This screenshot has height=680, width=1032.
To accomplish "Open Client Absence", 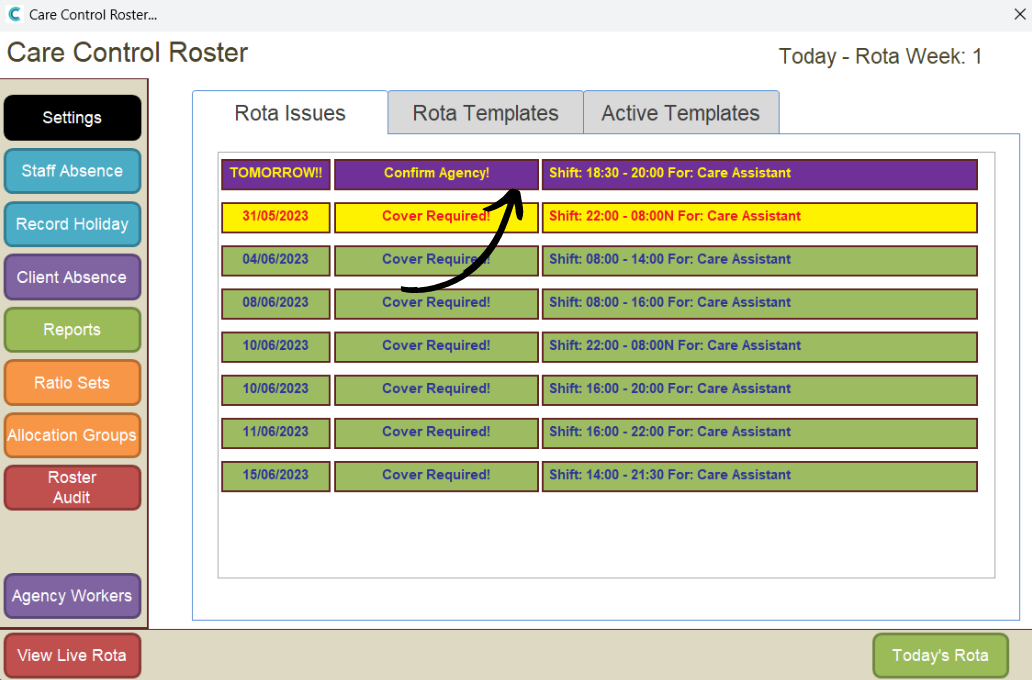I will [72, 277].
